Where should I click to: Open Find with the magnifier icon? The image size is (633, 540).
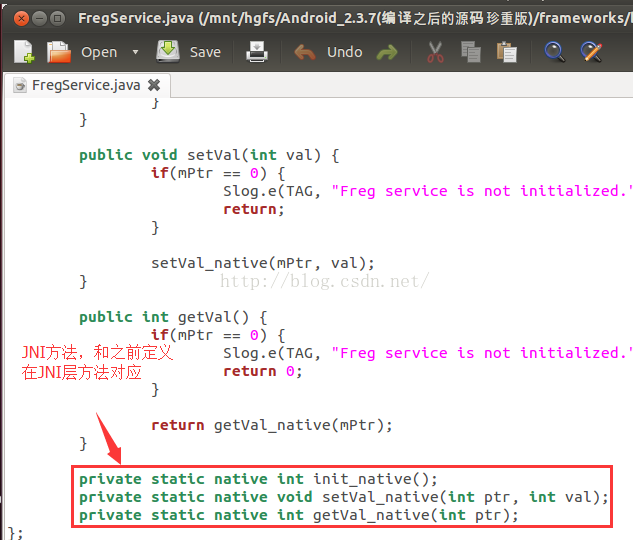tap(555, 52)
